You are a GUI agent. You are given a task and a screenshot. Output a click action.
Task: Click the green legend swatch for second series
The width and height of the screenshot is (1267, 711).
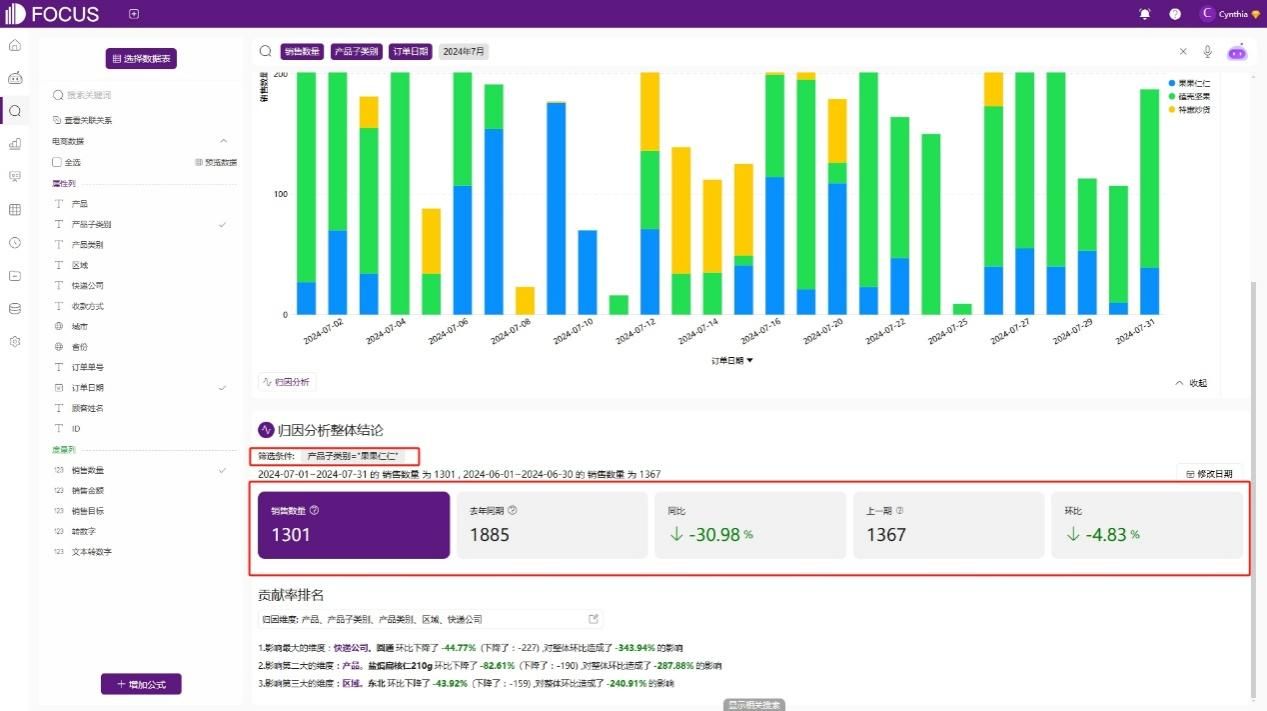point(1172,96)
